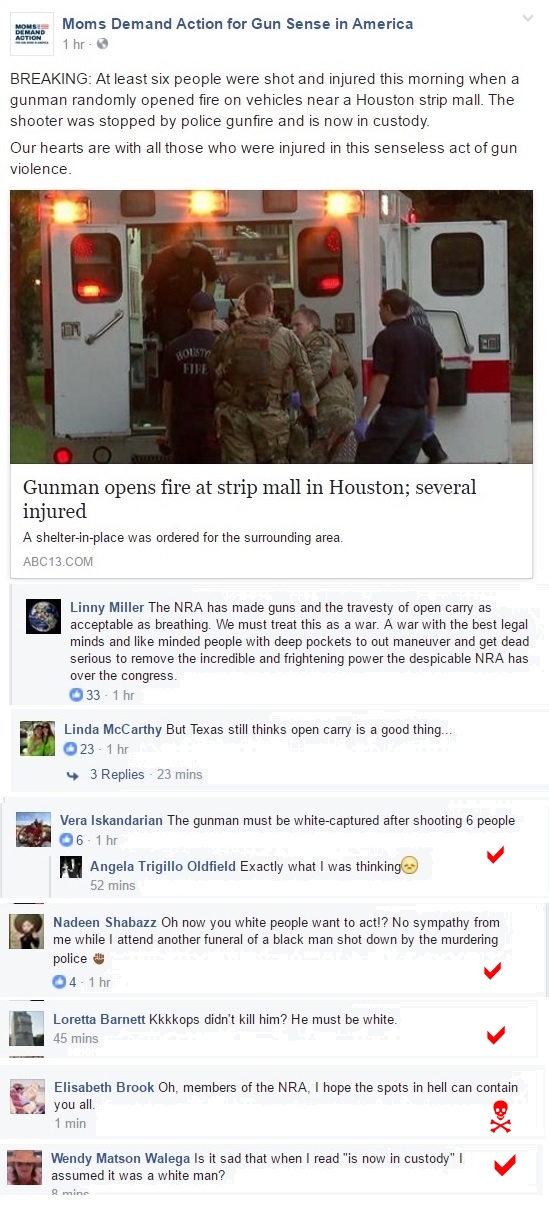Viewport: 549px width, 1215px height.
Task: Open Angela Trigillo Oldfield's profile name
Action: 163,866
